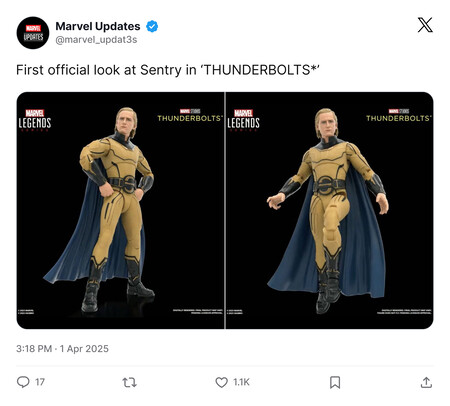Like the tweet with the heart icon

point(221,382)
